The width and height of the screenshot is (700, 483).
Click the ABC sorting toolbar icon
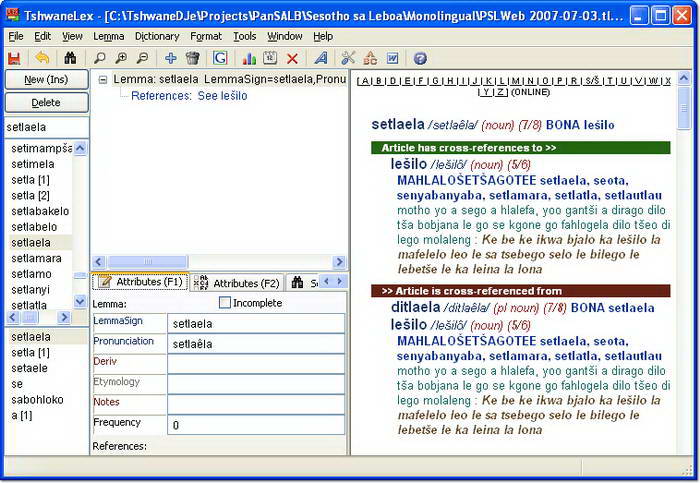370,58
